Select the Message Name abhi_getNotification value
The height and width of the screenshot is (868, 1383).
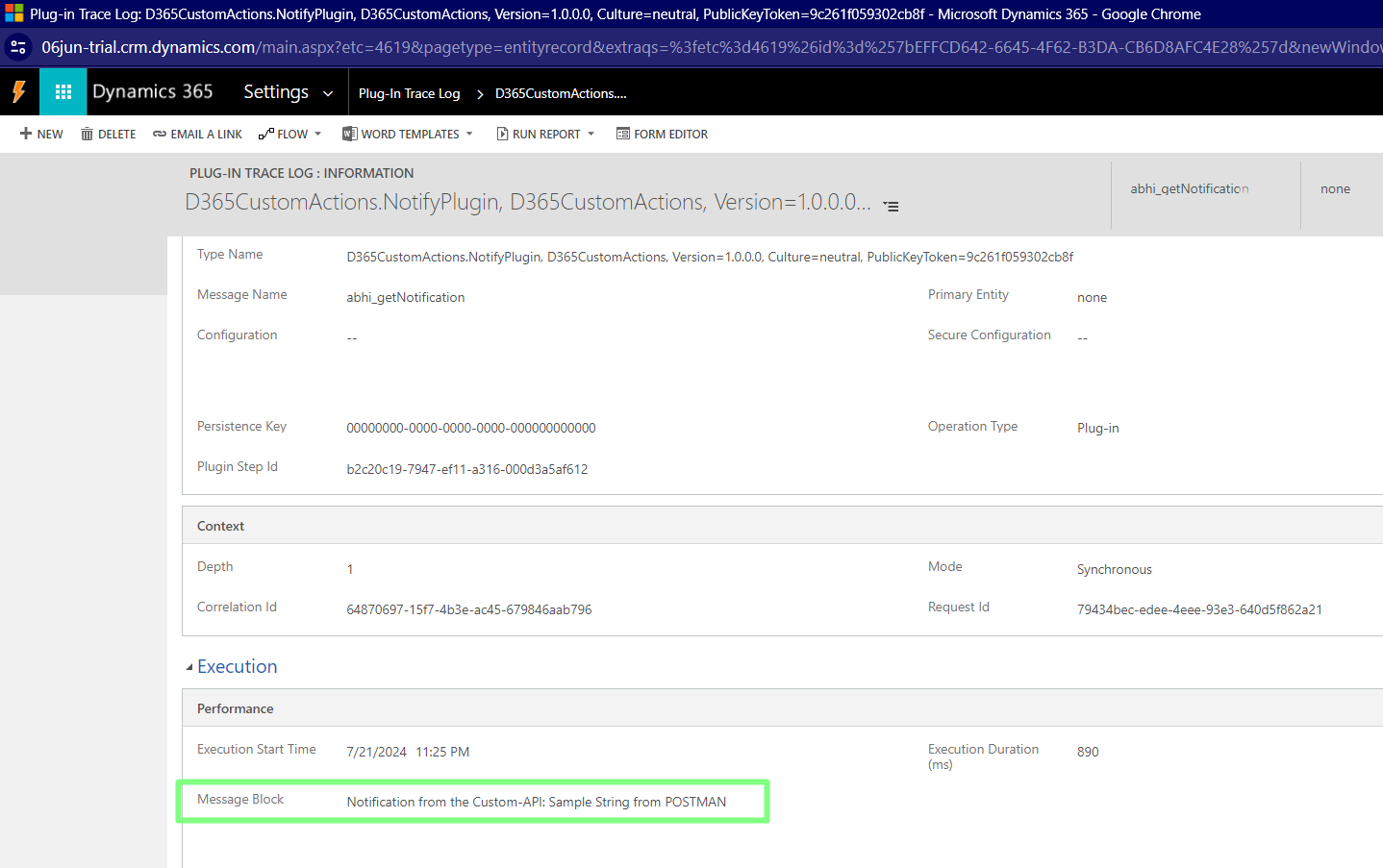406,297
